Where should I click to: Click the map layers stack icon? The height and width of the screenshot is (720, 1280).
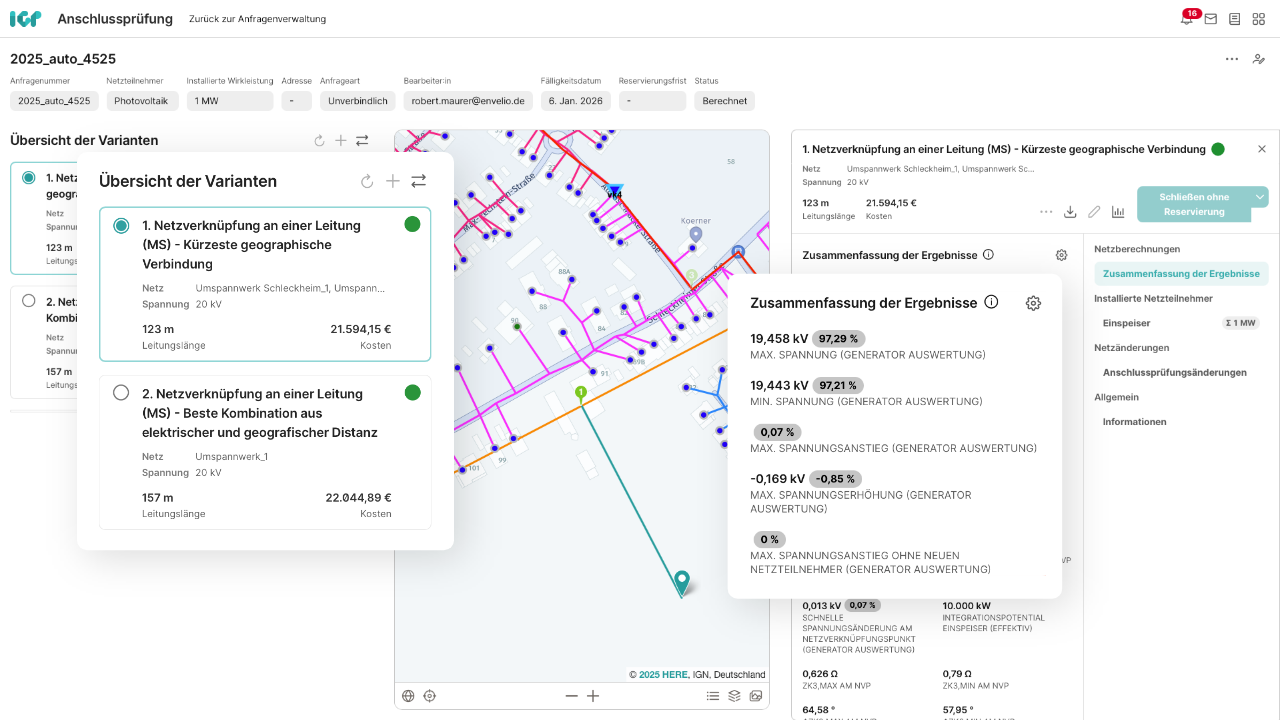click(734, 696)
